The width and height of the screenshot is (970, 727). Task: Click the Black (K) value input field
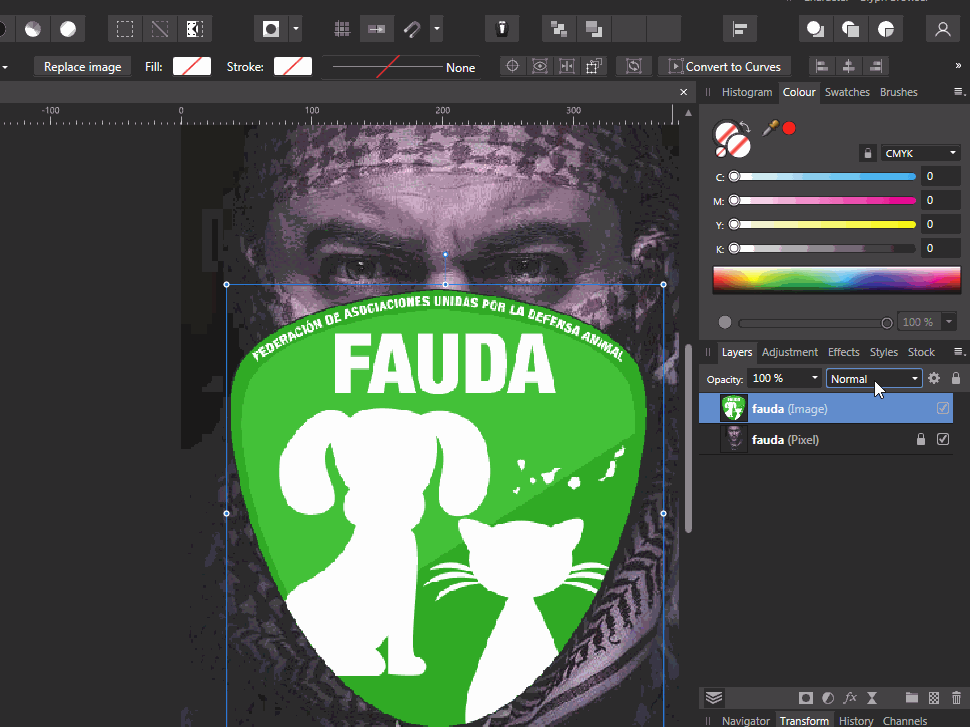940,248
